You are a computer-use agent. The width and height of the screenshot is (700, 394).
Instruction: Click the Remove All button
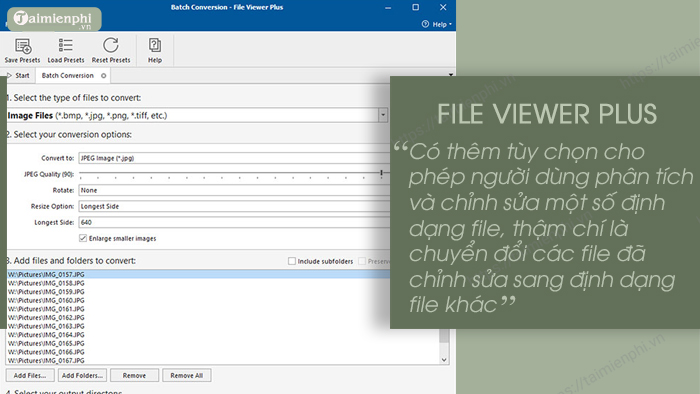tap(187, 375)
